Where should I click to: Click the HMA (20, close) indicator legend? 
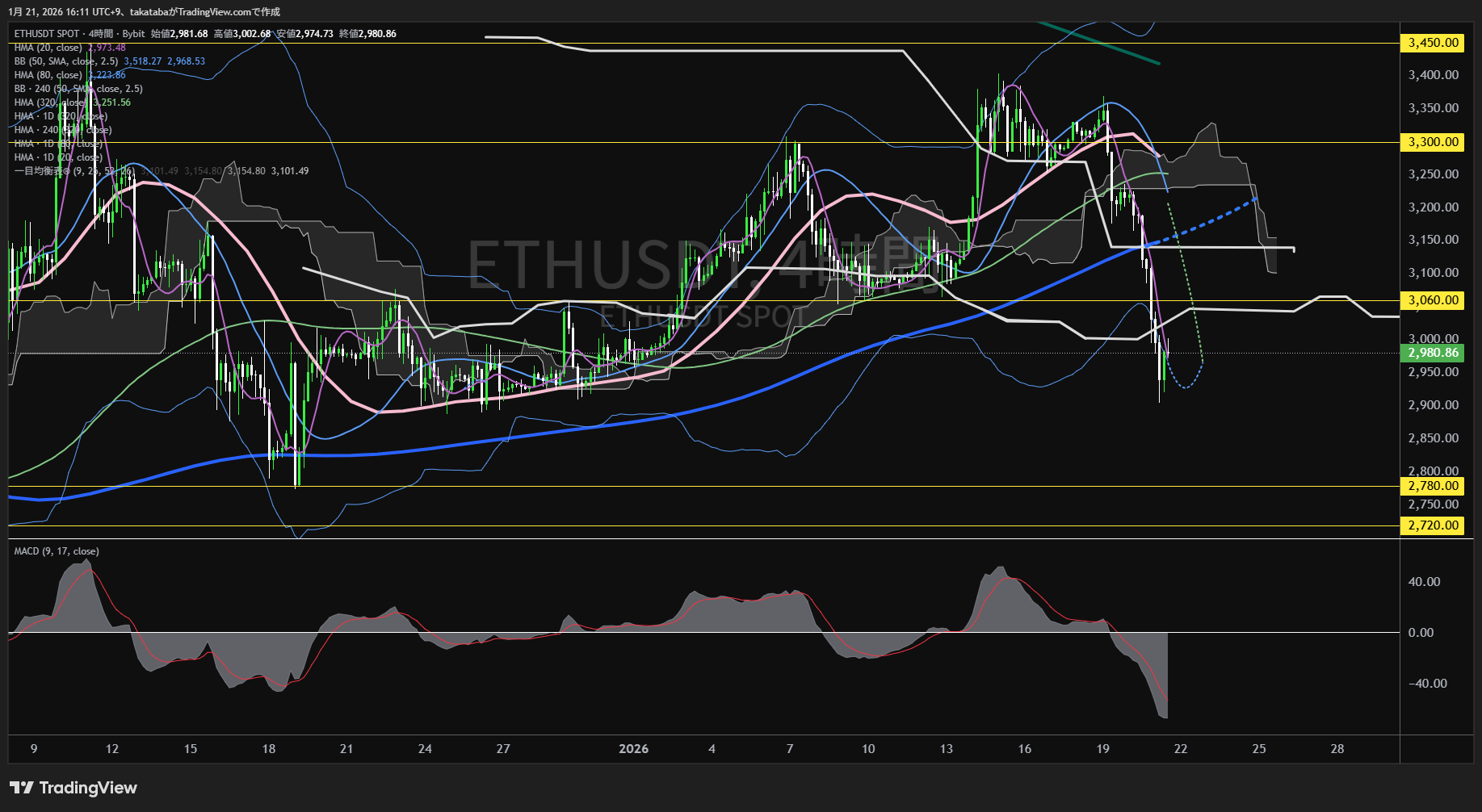point(48,48)
